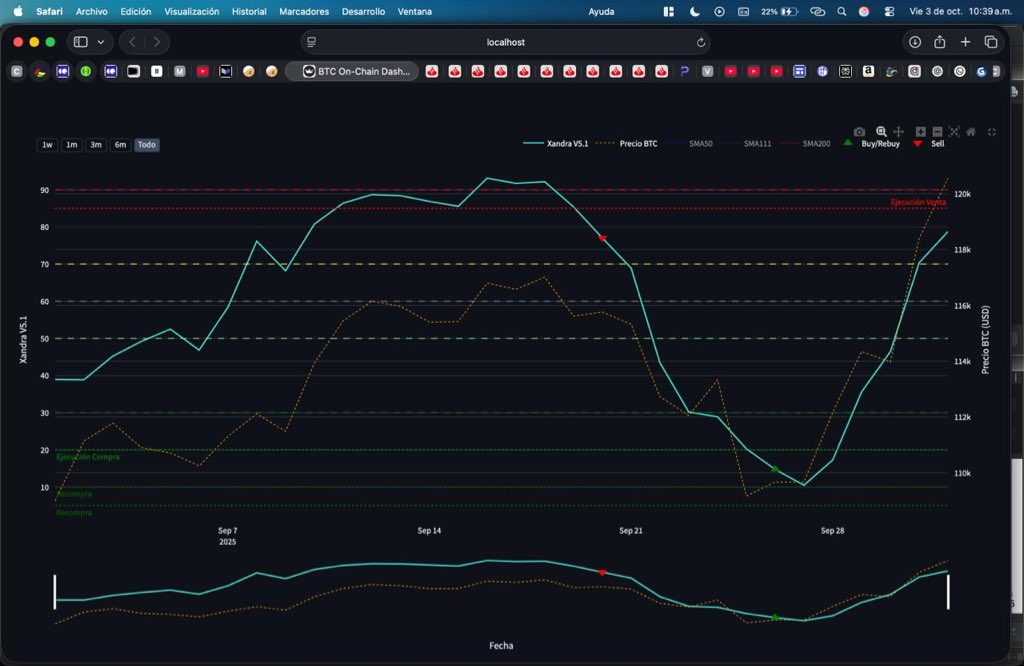Screen dimensions: 1024x666
Task: Reload the localhost page
Action: click(700, 42)
